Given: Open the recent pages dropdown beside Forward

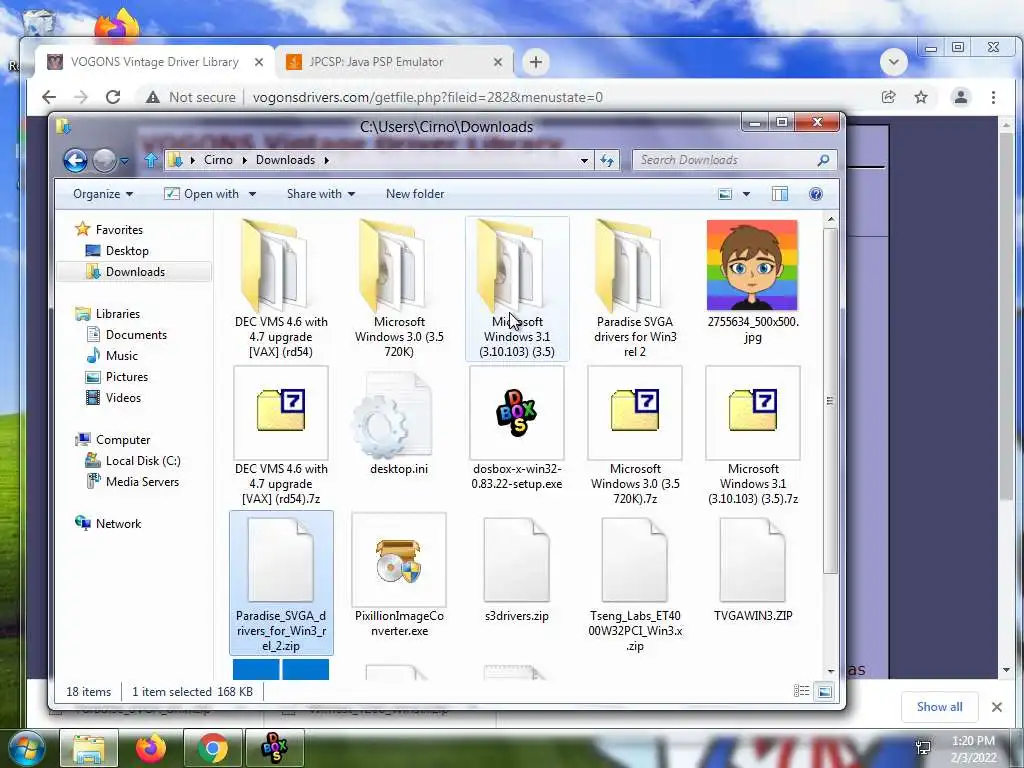Looking at the screenshot, I should (124, 161).
